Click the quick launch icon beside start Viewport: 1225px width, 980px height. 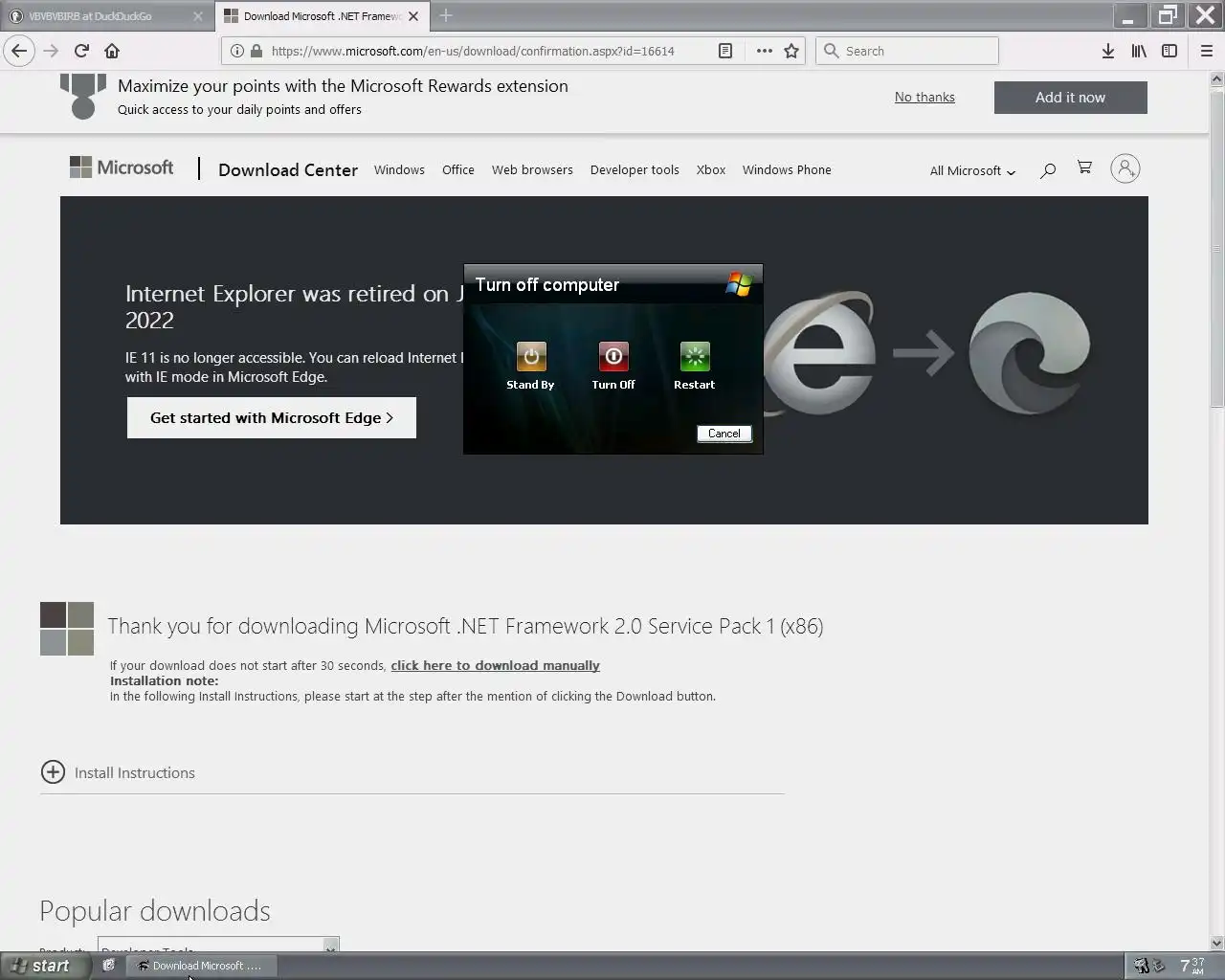point(109,966)
